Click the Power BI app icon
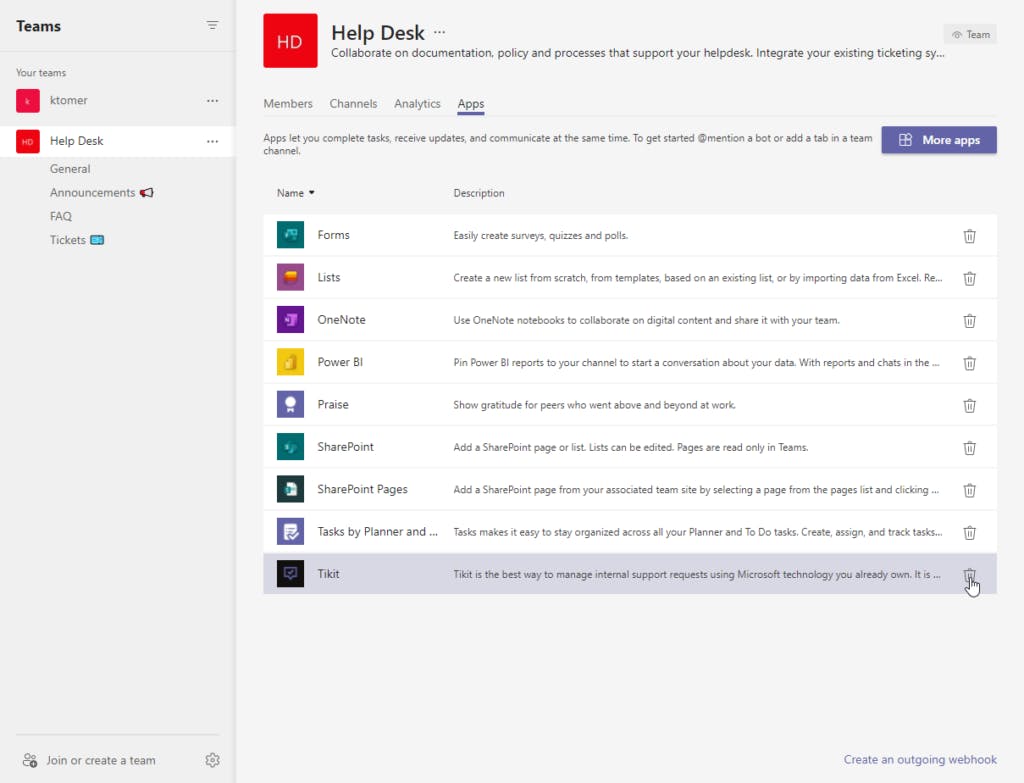 [290, 362]
